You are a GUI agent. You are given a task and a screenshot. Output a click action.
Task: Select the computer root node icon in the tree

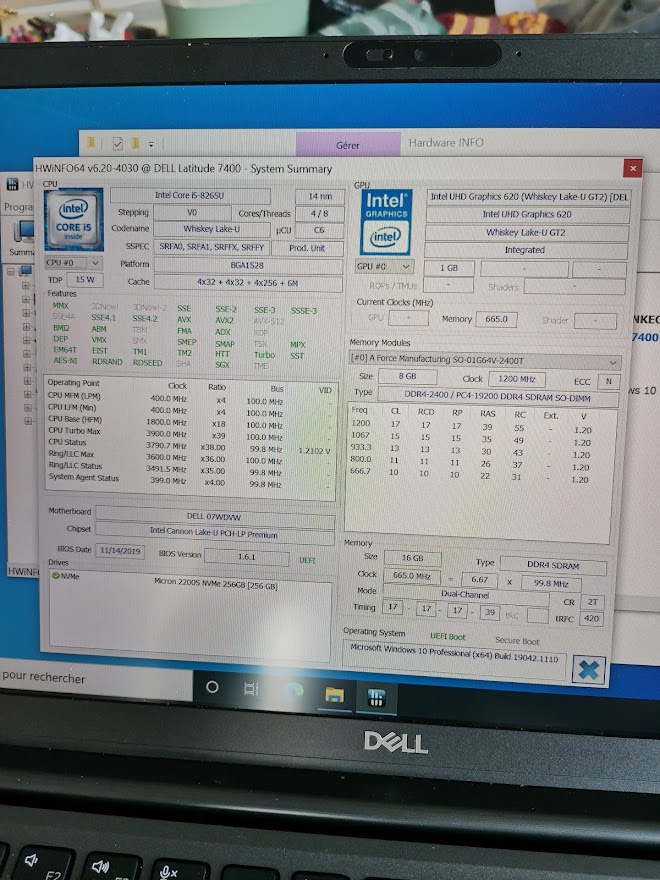26,272
